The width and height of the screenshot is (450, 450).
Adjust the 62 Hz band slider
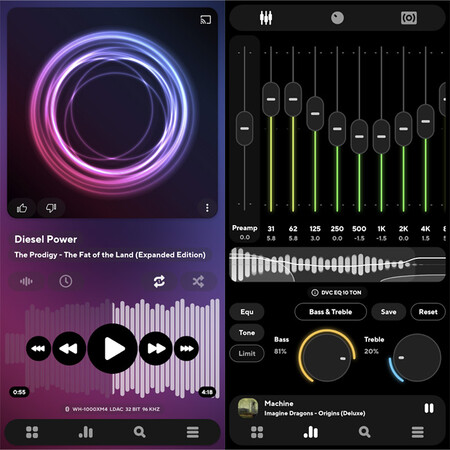pos(293,99)
